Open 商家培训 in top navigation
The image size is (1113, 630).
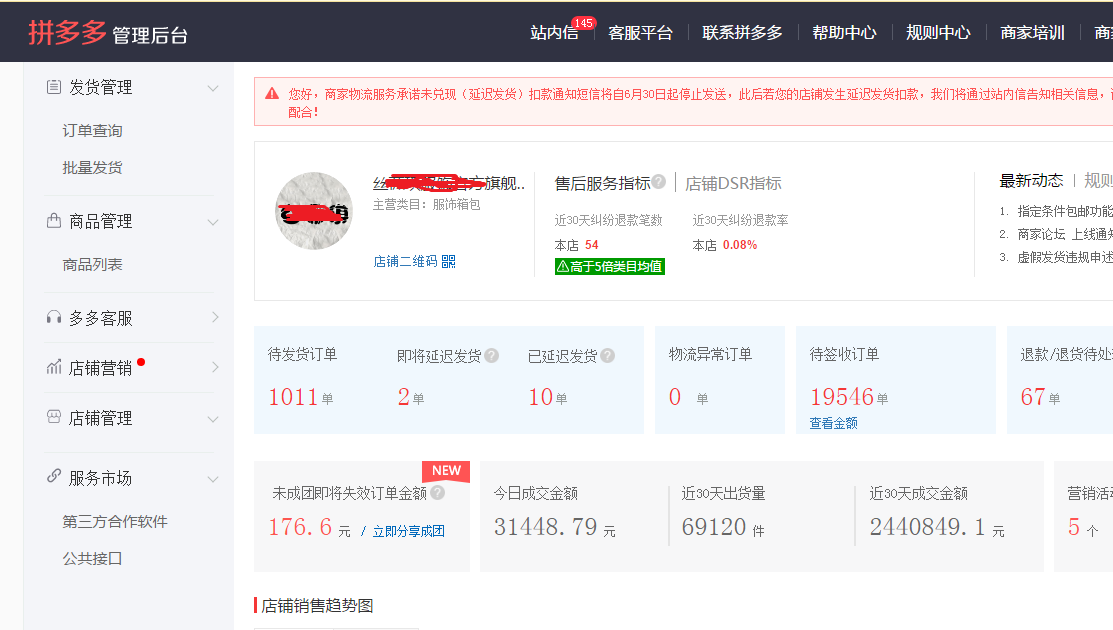1032,33
